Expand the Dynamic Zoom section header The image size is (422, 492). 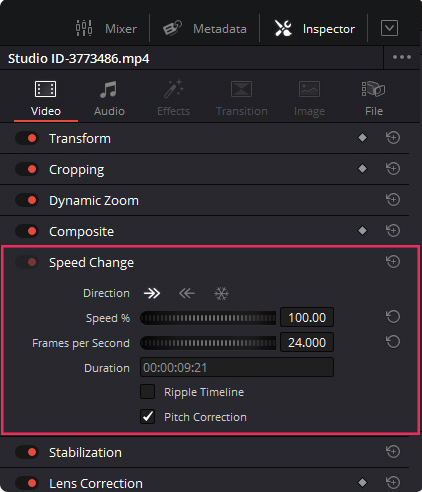point(94,201)
